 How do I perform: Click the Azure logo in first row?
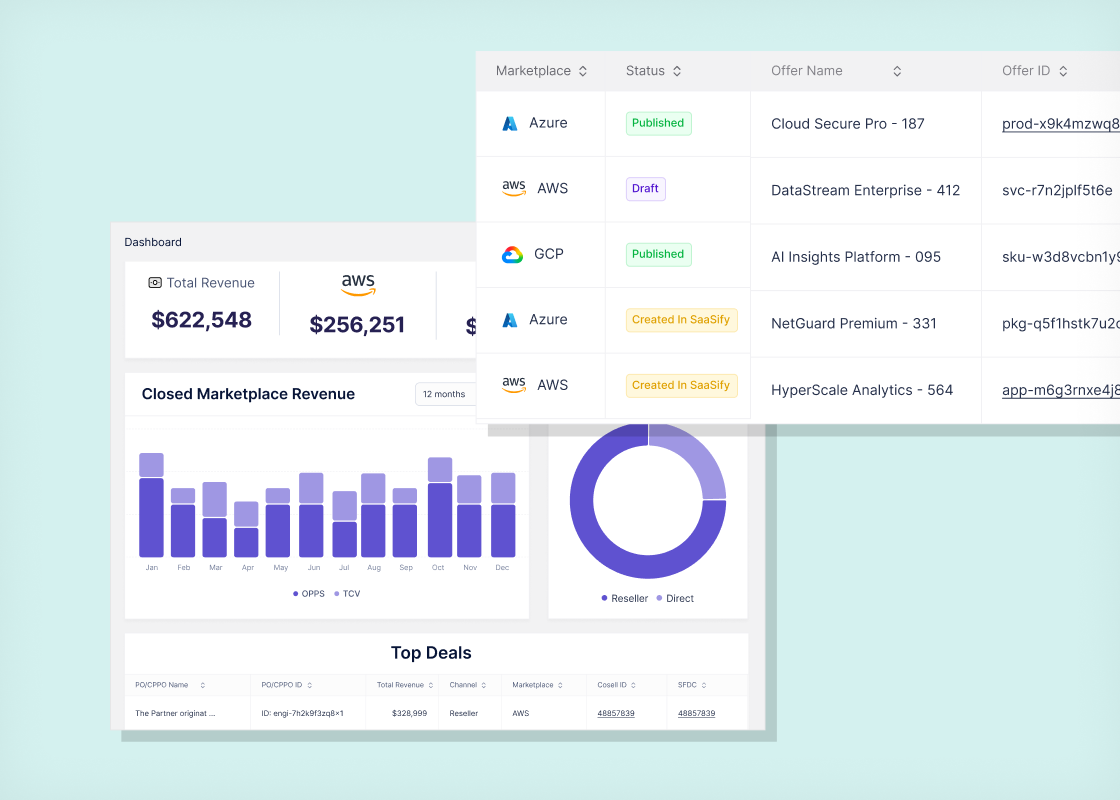pyautogui.click(x=509, y=124)
